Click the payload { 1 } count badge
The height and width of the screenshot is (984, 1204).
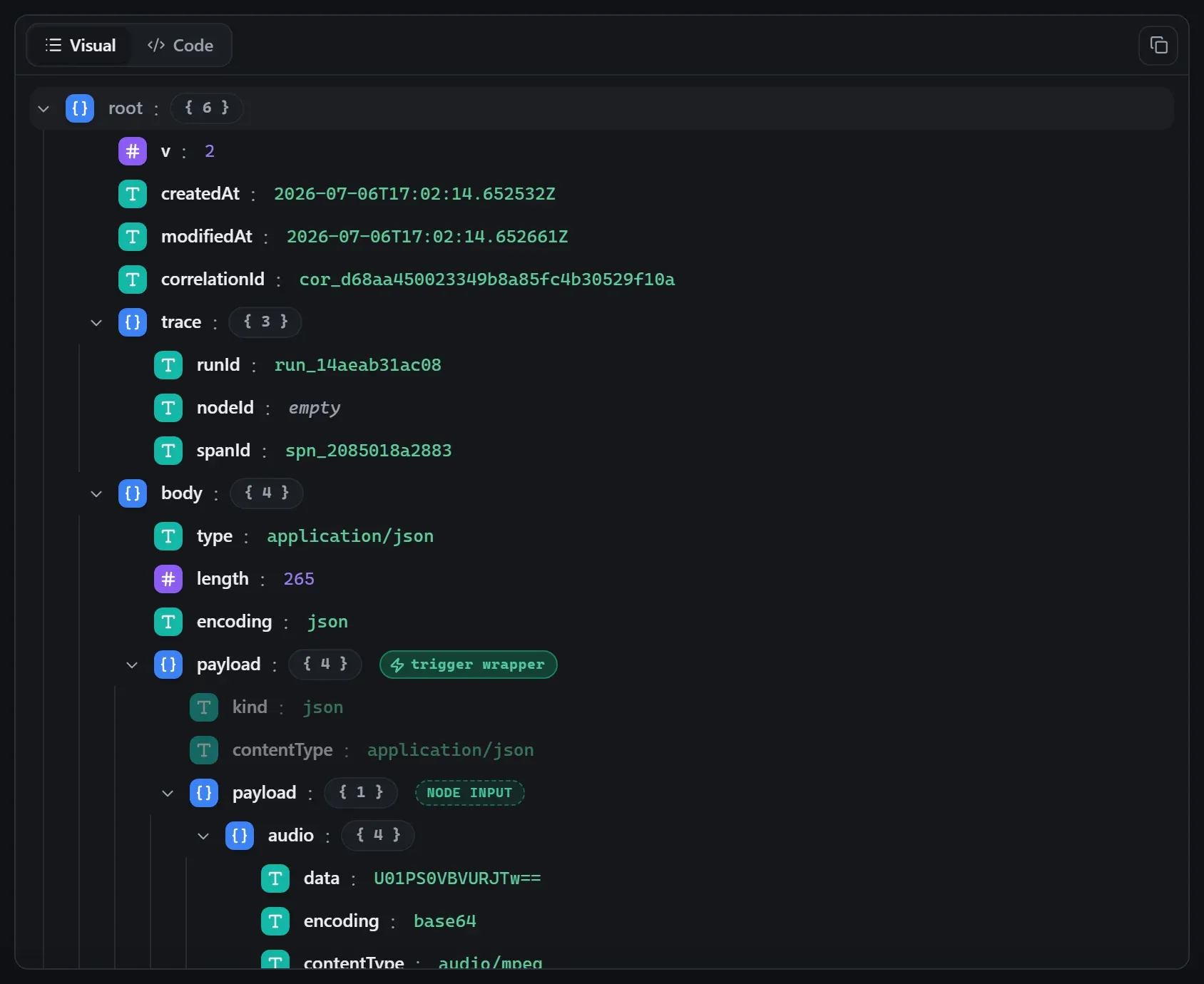[x=361, y=792]
